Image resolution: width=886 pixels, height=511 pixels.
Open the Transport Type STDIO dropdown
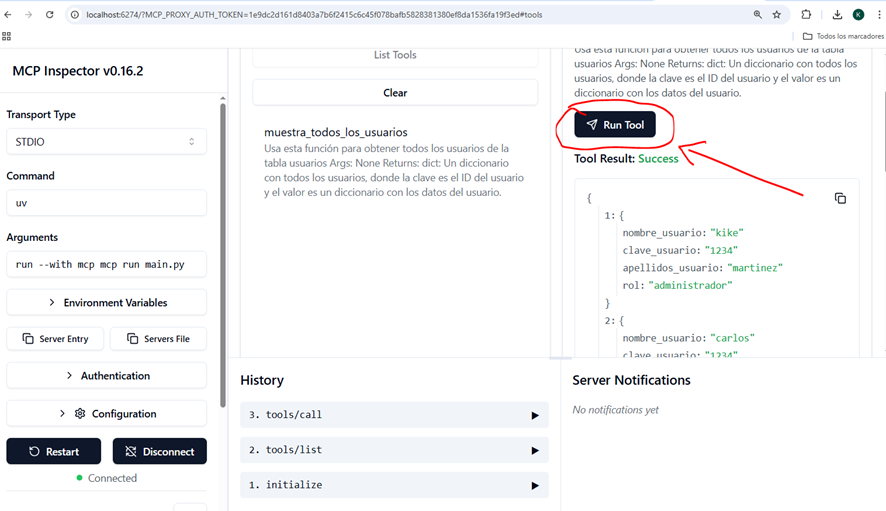coord(106,142)
